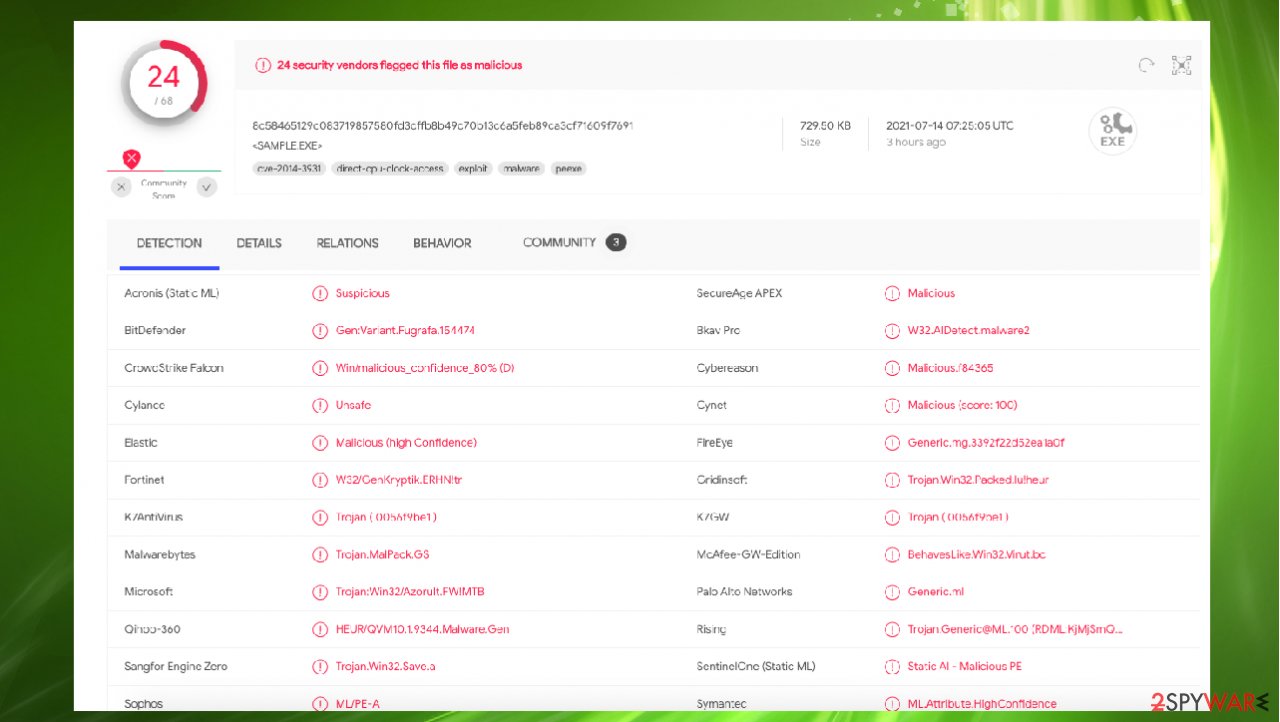Image resolution: width=1280 pixels, height=722 pixels.
Task: Click the Sophos vendor name
Action: [143, 704]
